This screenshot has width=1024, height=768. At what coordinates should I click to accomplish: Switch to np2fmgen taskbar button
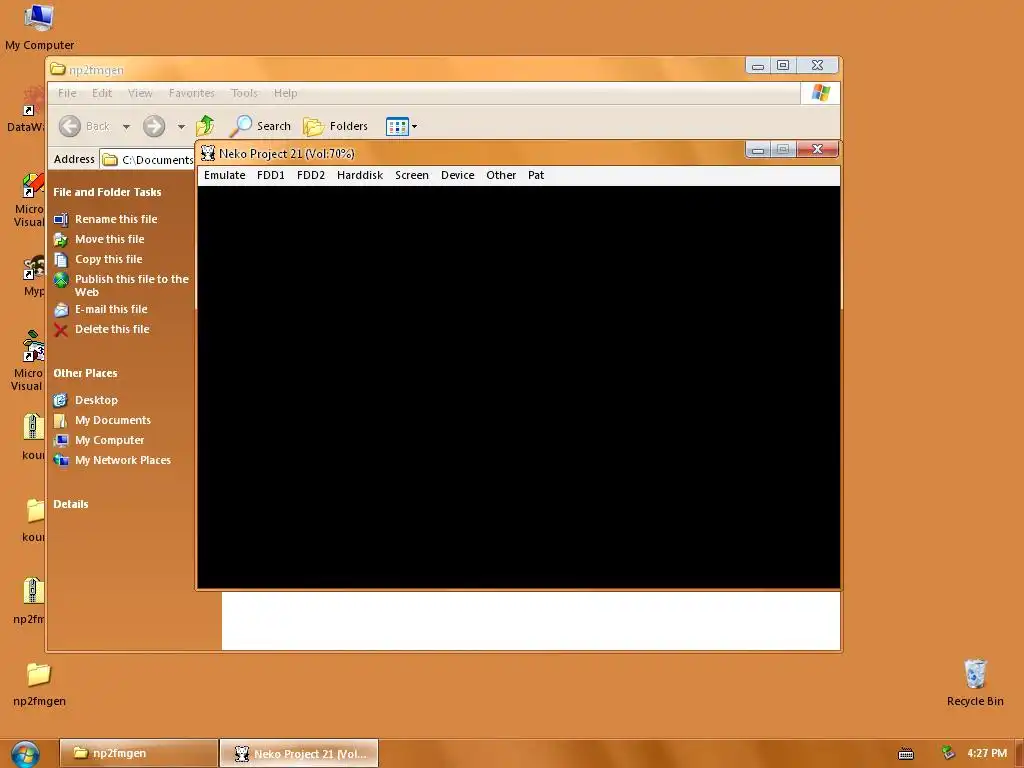pyautogui.click(x=138, y=753)
